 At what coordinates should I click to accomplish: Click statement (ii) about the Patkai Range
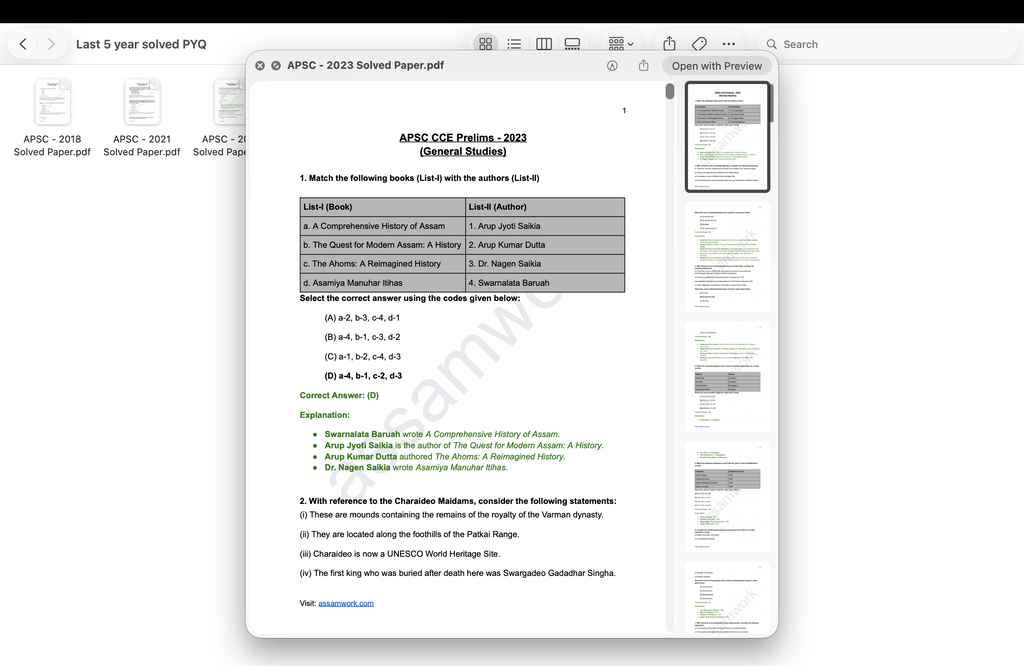tap(409, 534)
